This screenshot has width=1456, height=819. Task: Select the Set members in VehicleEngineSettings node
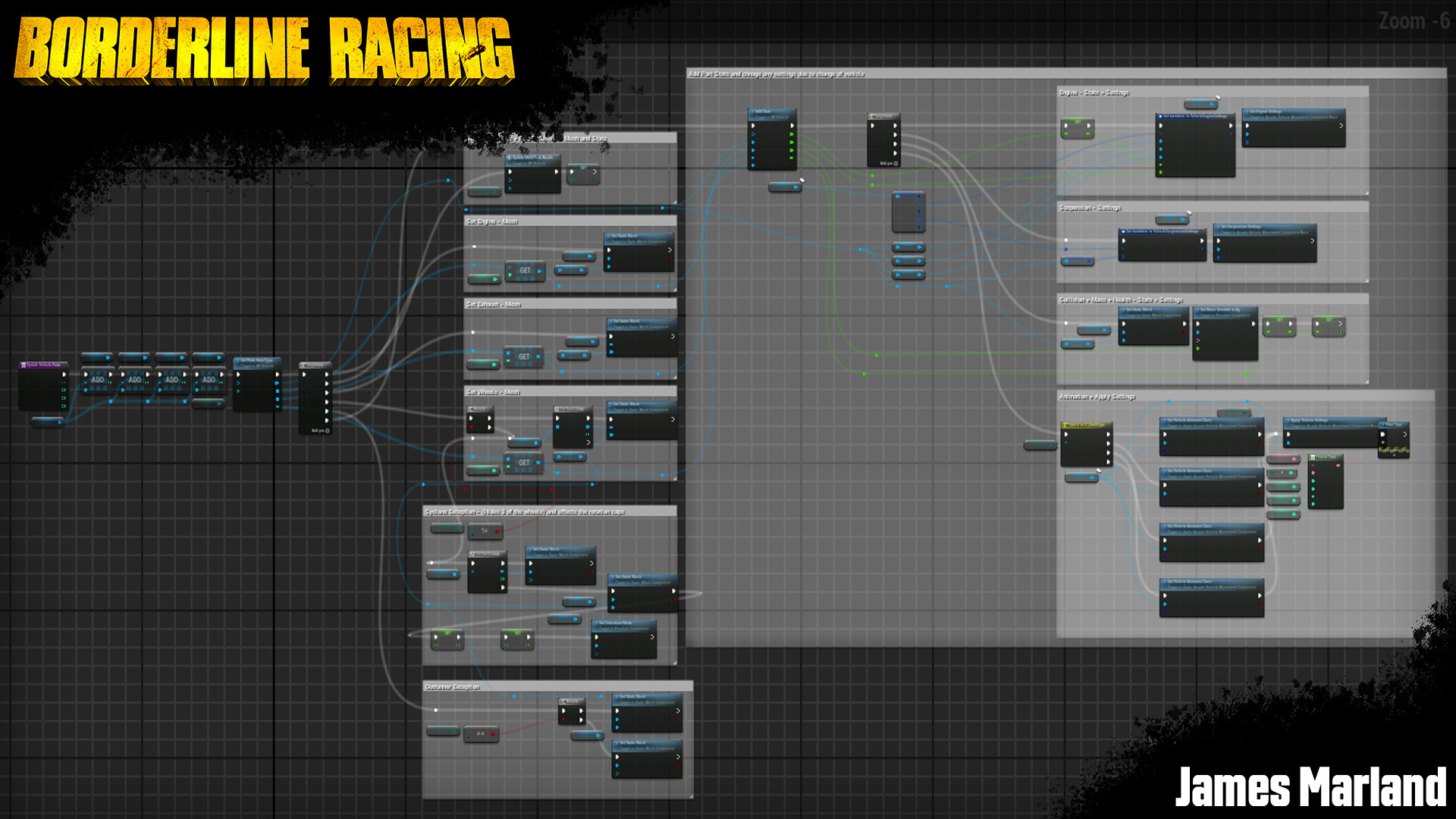click(1195, 145)
